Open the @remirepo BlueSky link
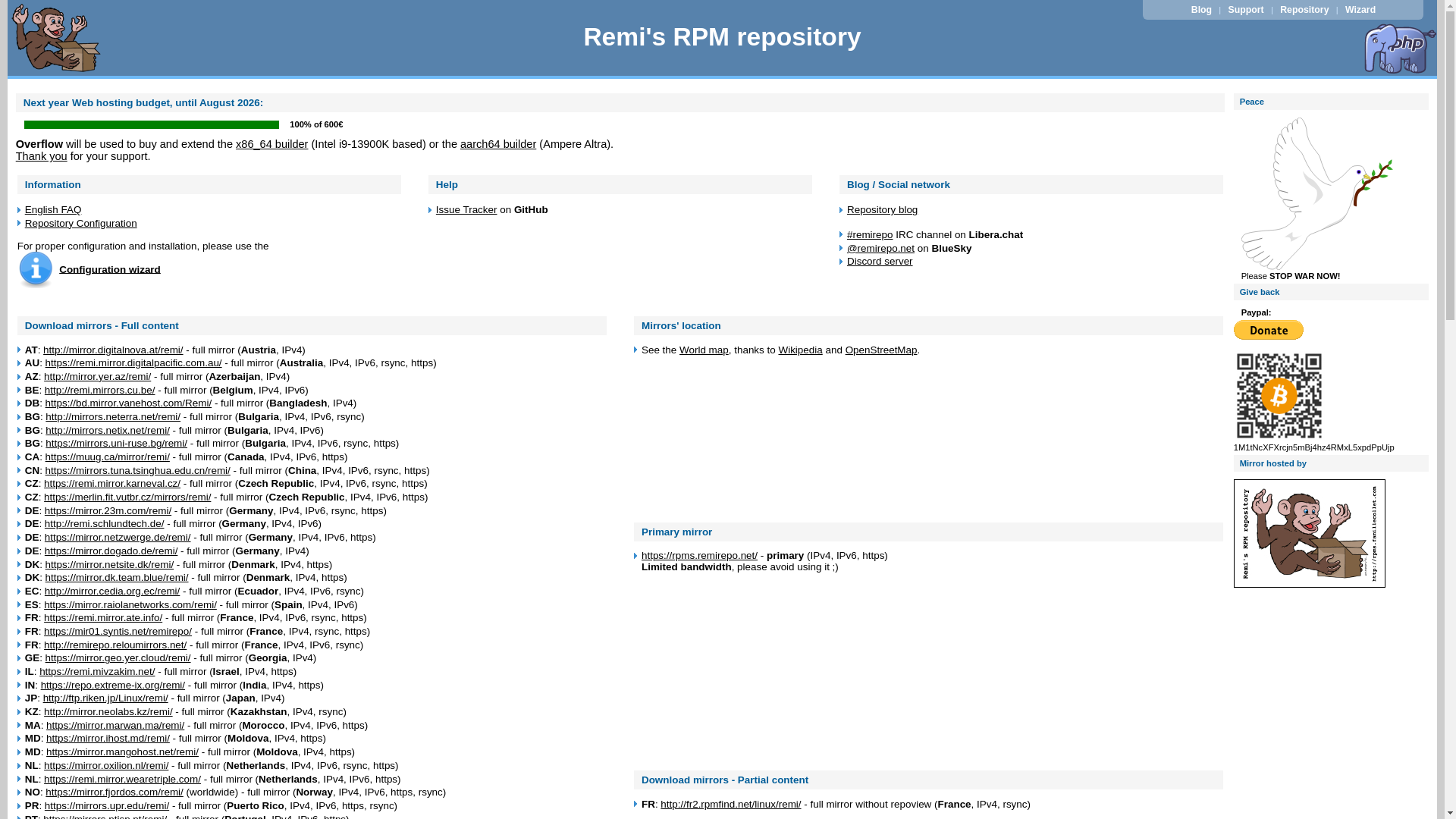 [x=880, y=249]
